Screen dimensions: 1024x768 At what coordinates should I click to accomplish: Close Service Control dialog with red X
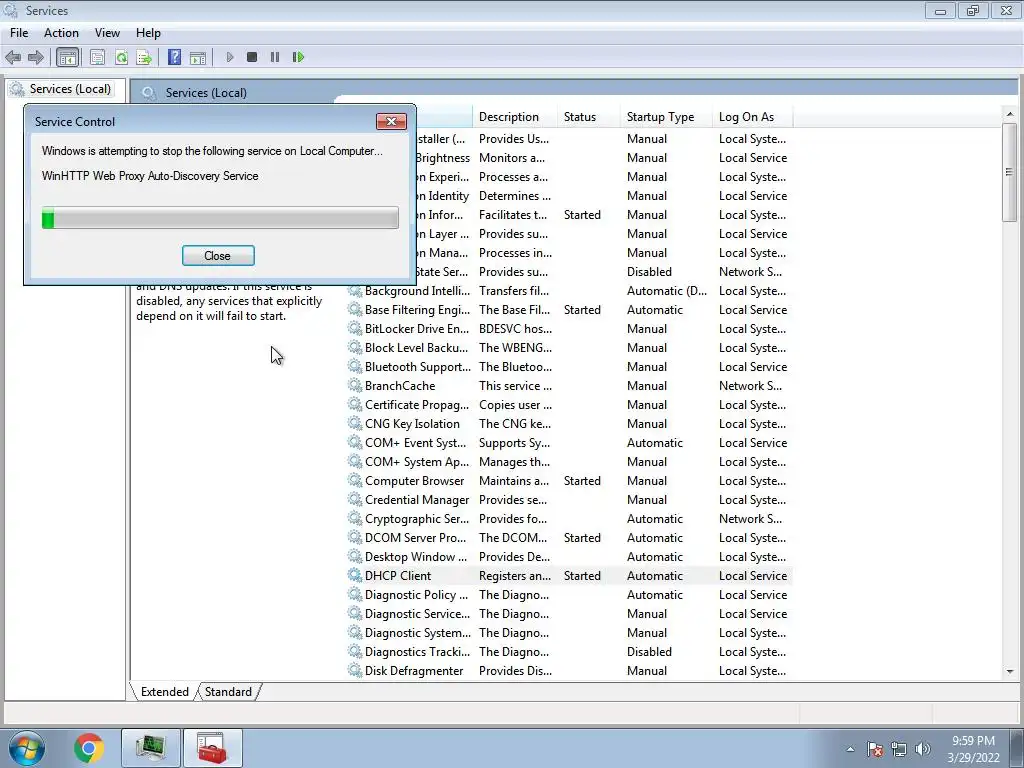pos(391,121)
